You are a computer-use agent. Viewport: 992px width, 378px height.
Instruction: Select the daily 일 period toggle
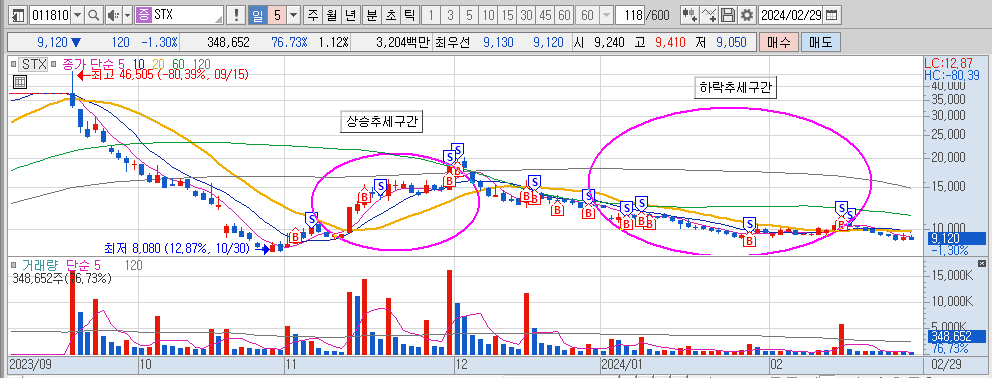(257, 15)
